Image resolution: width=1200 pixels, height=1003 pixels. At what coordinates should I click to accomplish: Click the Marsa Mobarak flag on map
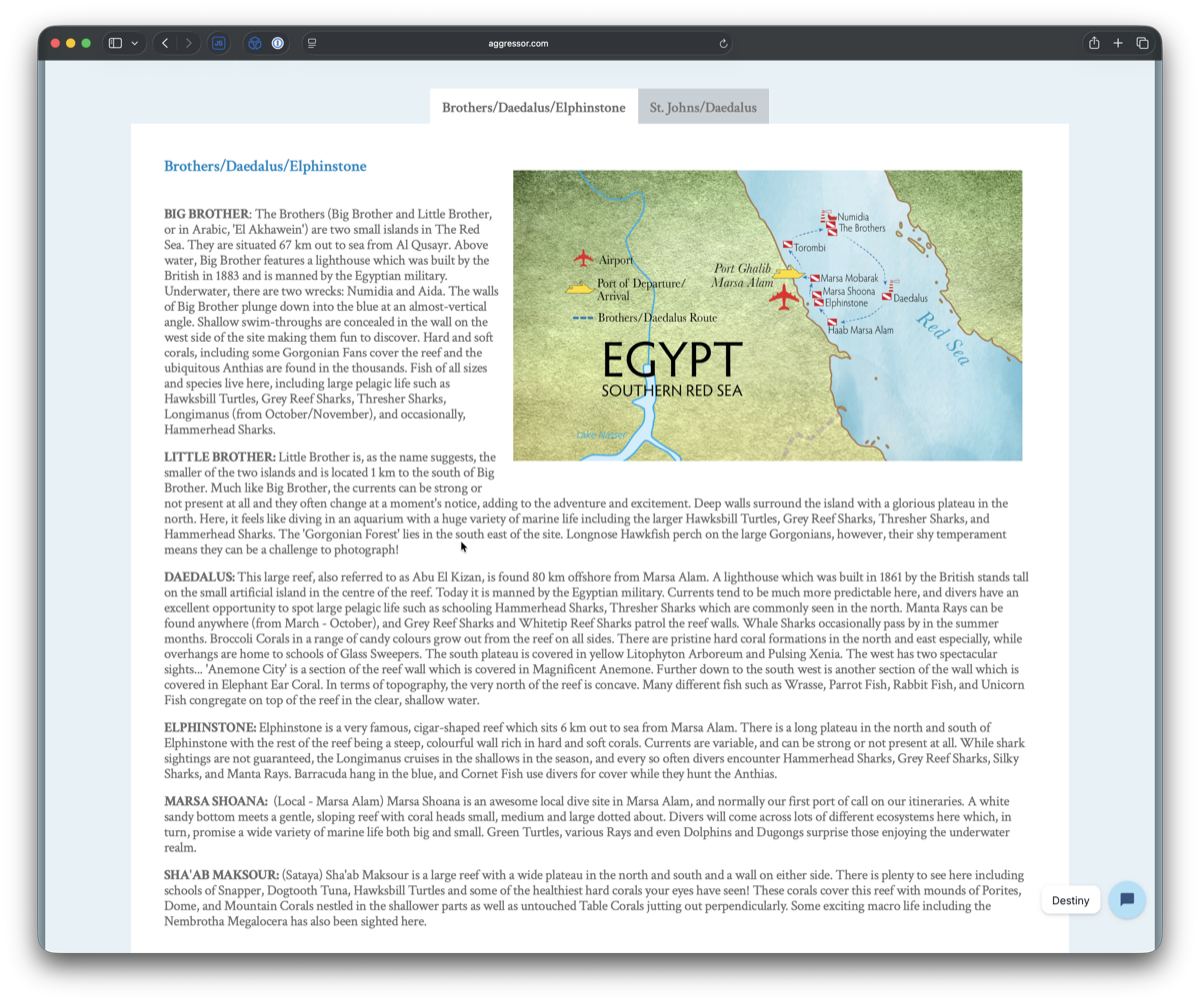[815, 279]
